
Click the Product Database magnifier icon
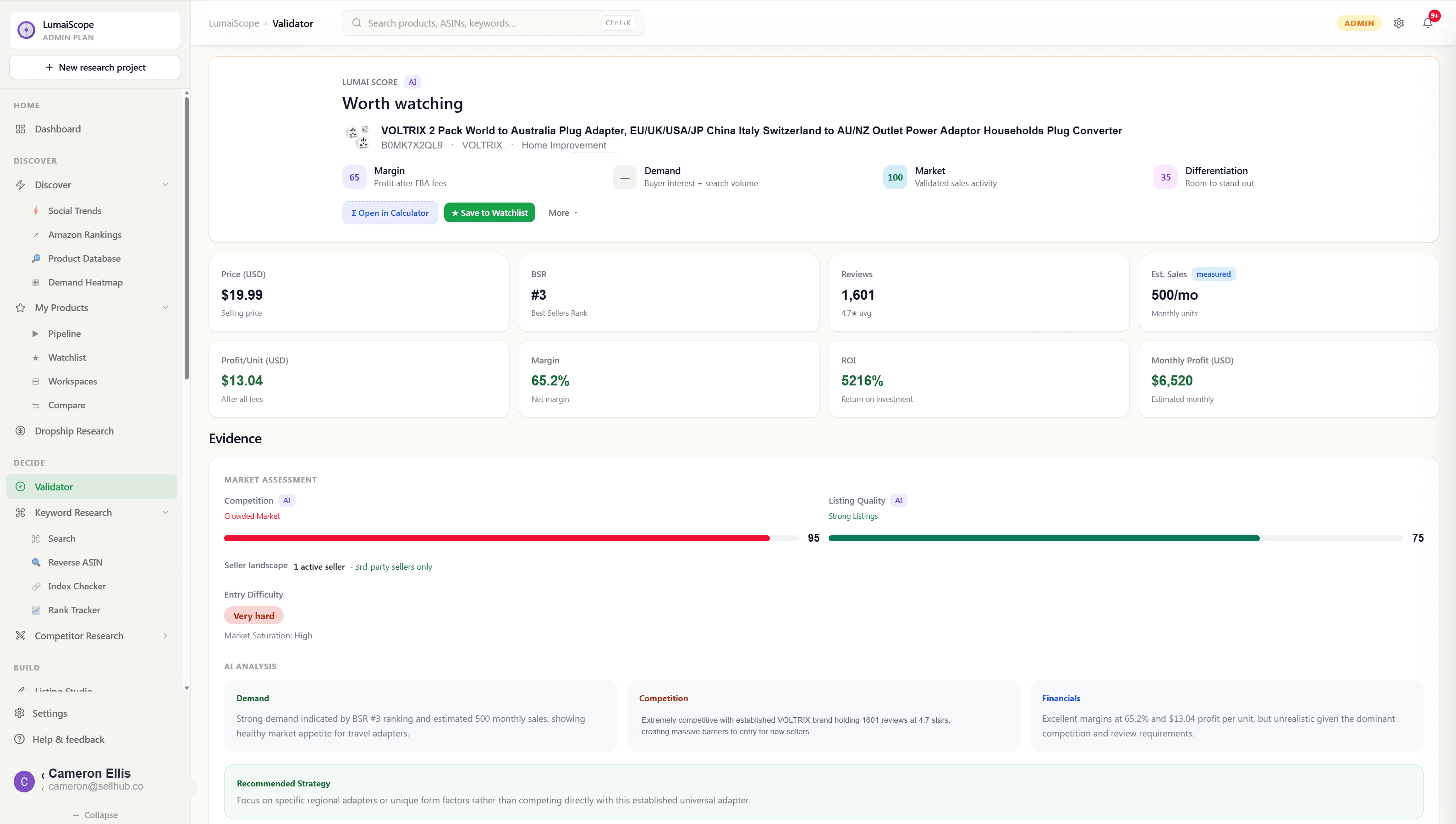36,258
